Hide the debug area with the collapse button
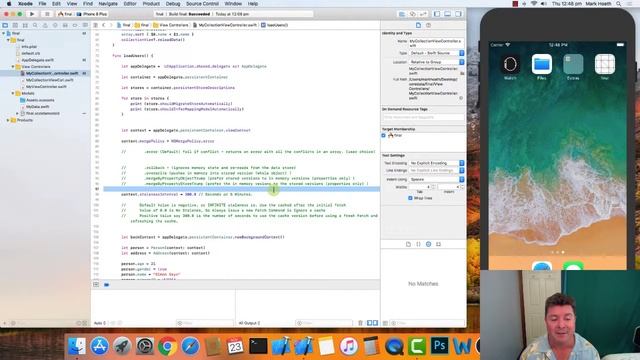The image size is (640, 360). coord(96,284)
